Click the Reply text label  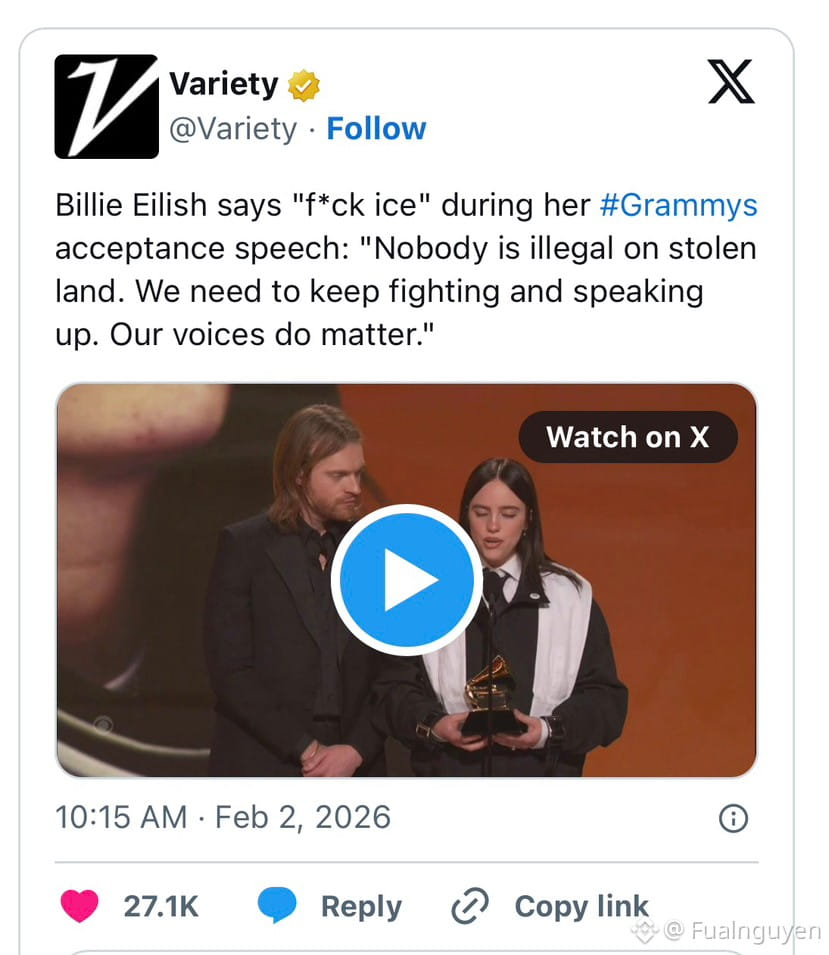[x=361, y=906]
